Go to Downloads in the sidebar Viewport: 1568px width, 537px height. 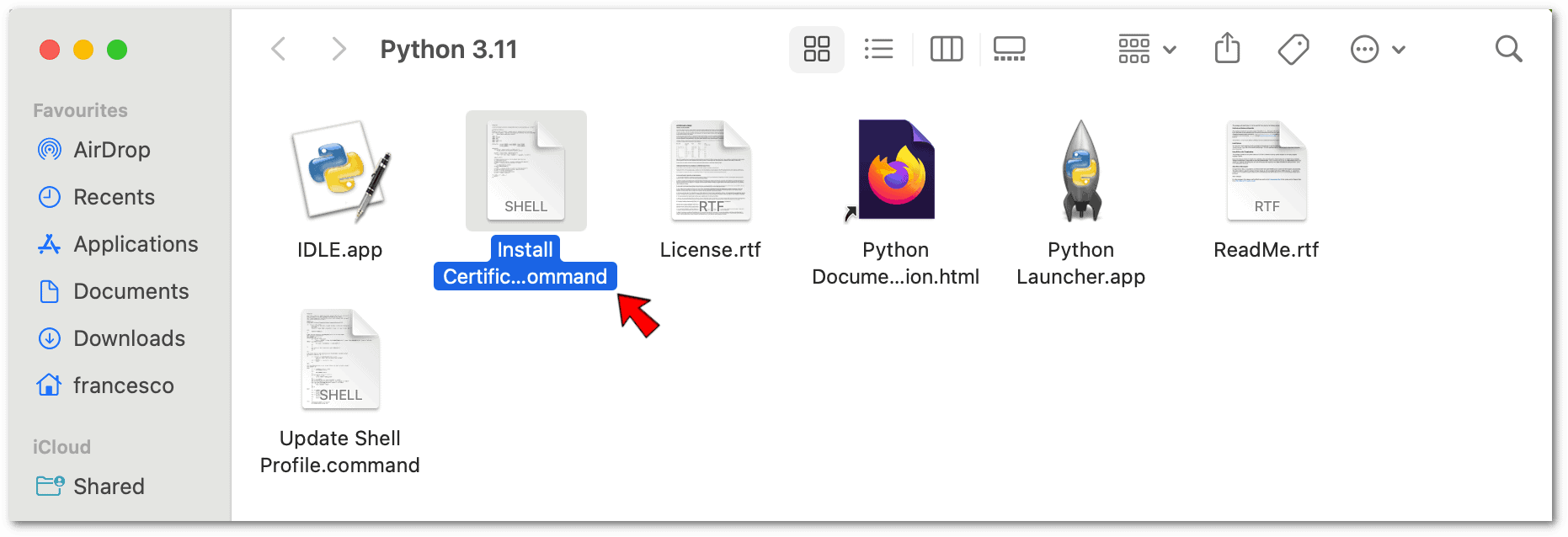click(x=129, y=338)
